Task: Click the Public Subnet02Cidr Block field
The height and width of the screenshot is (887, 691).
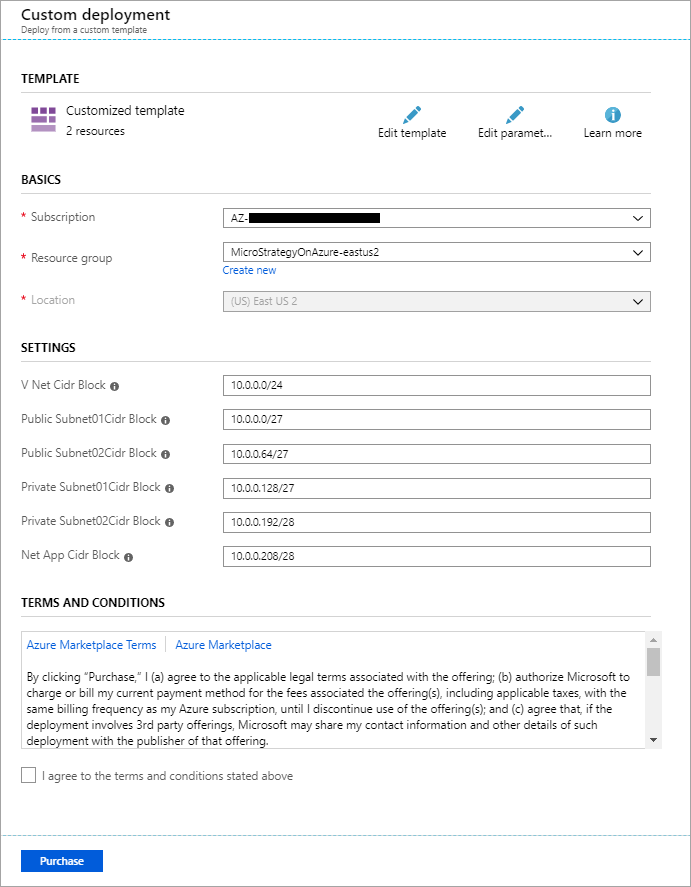Action: tap(436, 454)
